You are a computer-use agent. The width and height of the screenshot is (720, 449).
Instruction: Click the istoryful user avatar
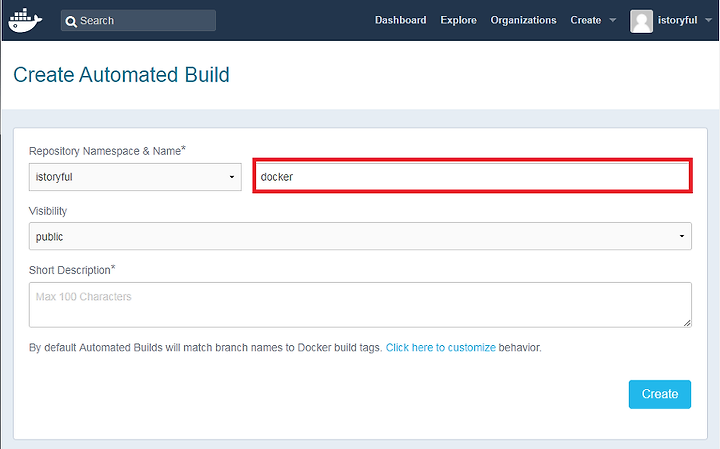641,21
